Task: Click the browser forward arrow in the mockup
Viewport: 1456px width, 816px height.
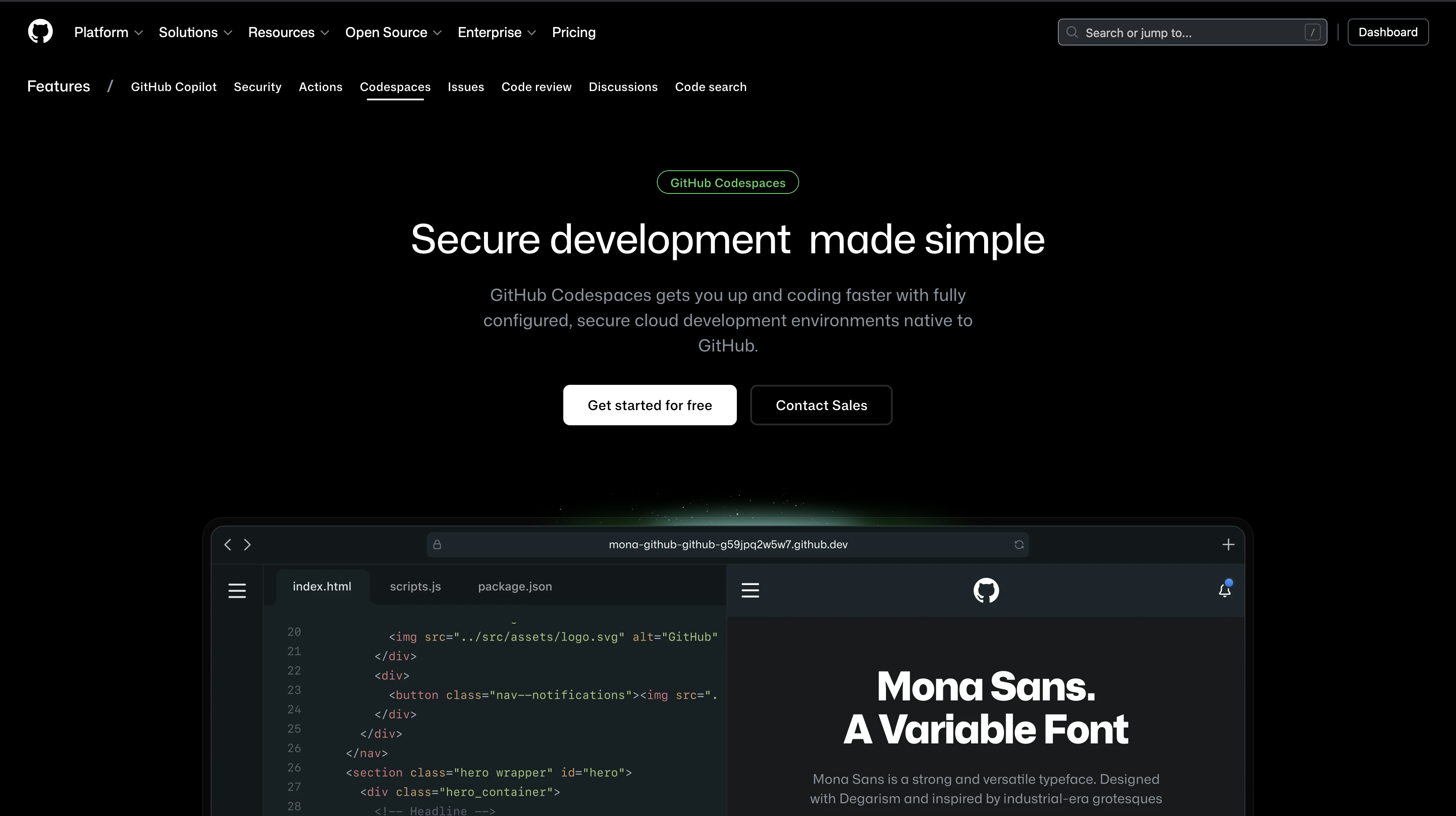Action: 247,545
